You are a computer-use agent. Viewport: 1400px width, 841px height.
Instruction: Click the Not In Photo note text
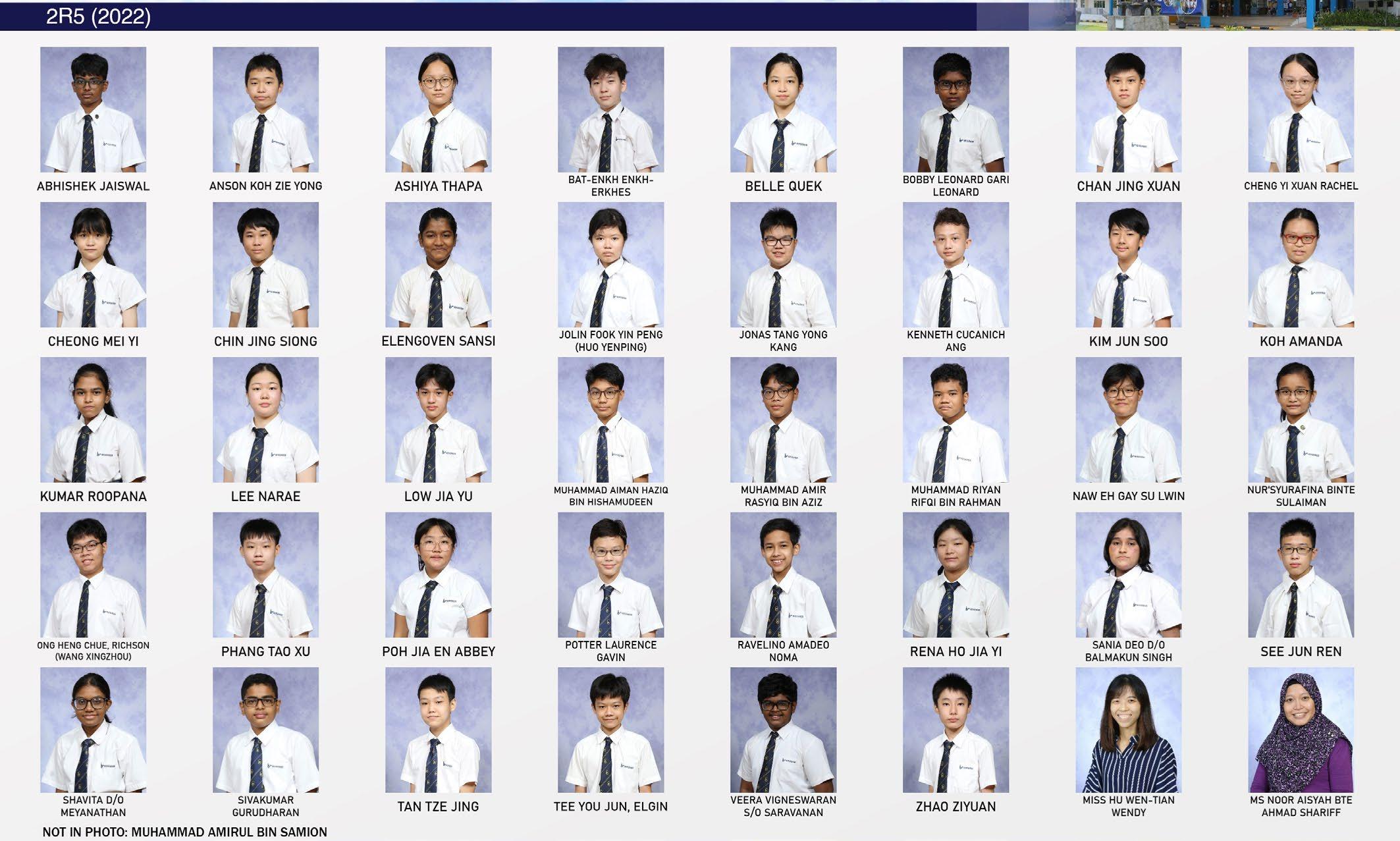(184, 832)
